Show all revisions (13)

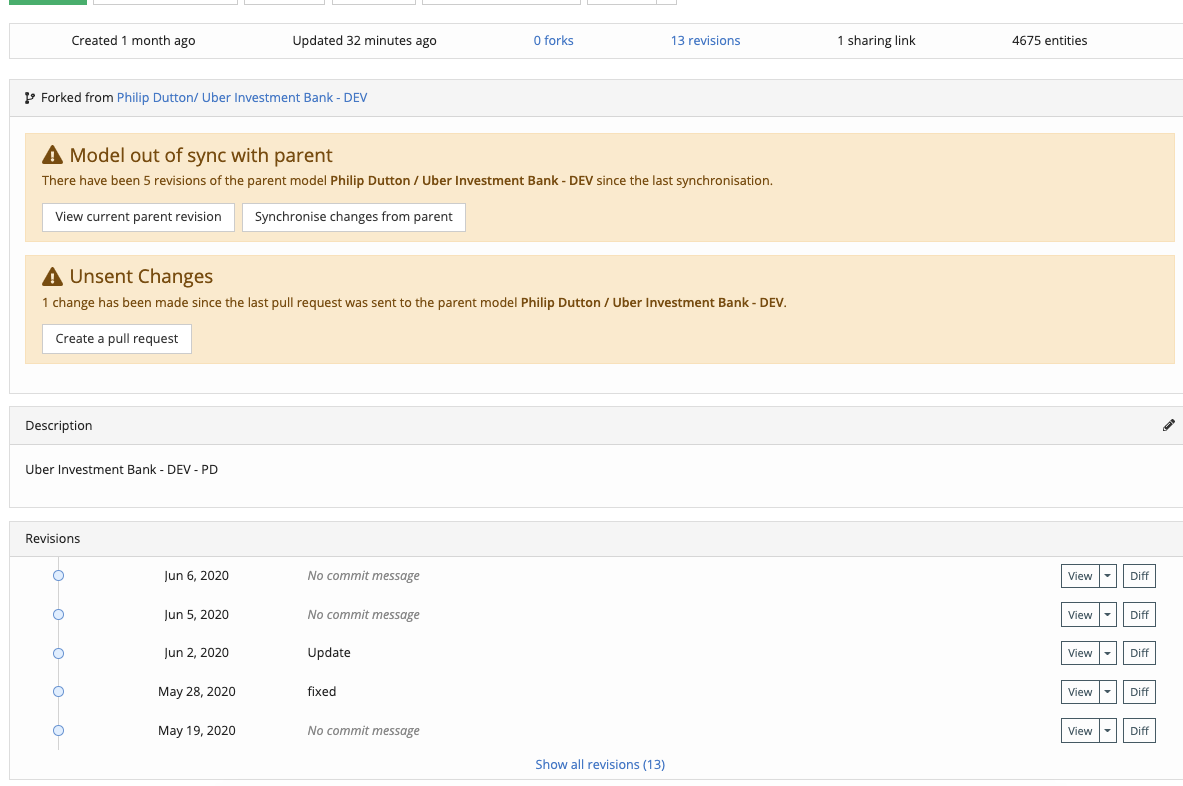(600, 764)
